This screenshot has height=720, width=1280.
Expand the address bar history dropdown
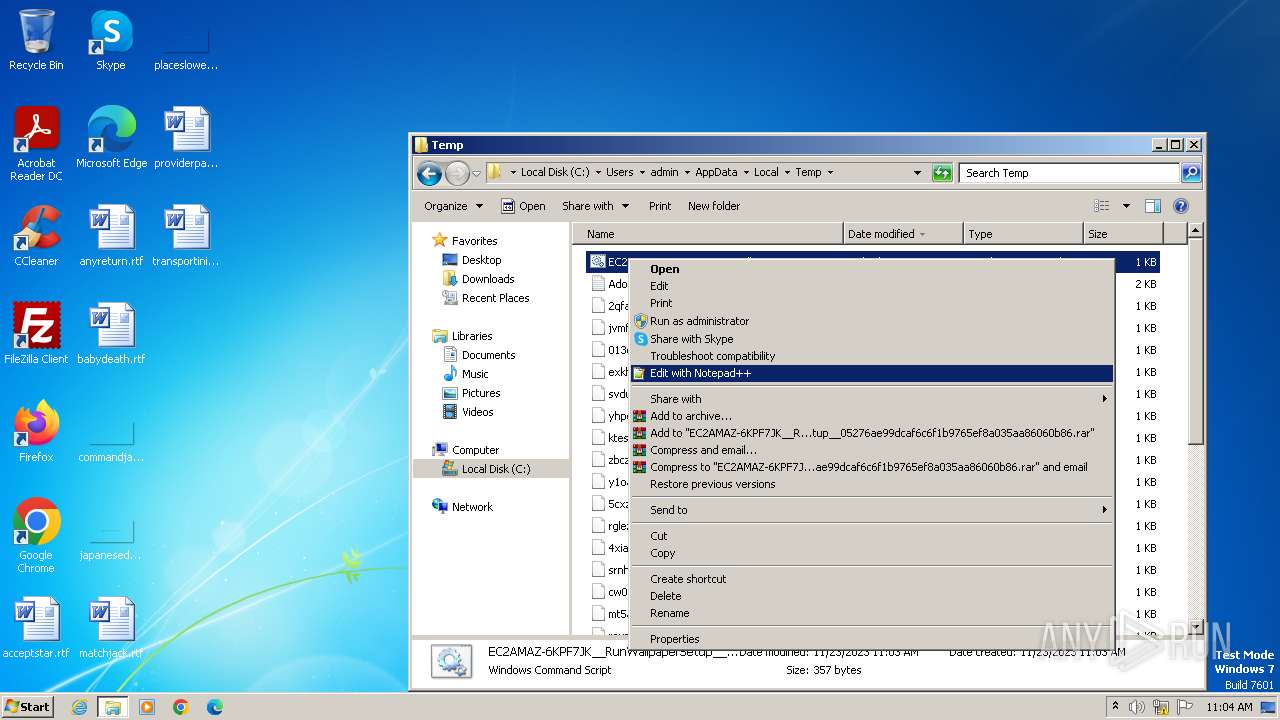(x=917, y=173)
